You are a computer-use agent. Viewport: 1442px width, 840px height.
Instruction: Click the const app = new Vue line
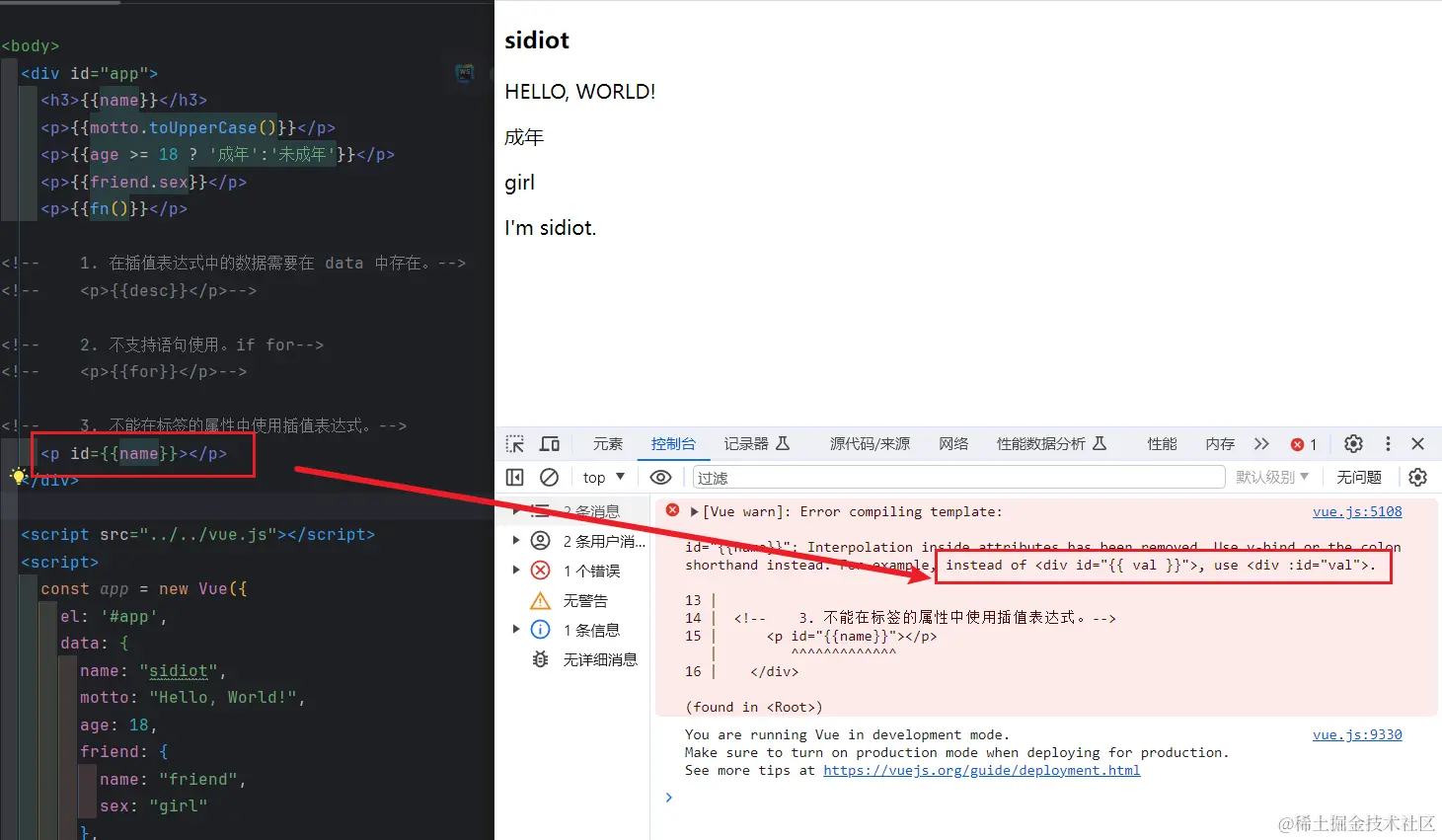coord(143,588)
